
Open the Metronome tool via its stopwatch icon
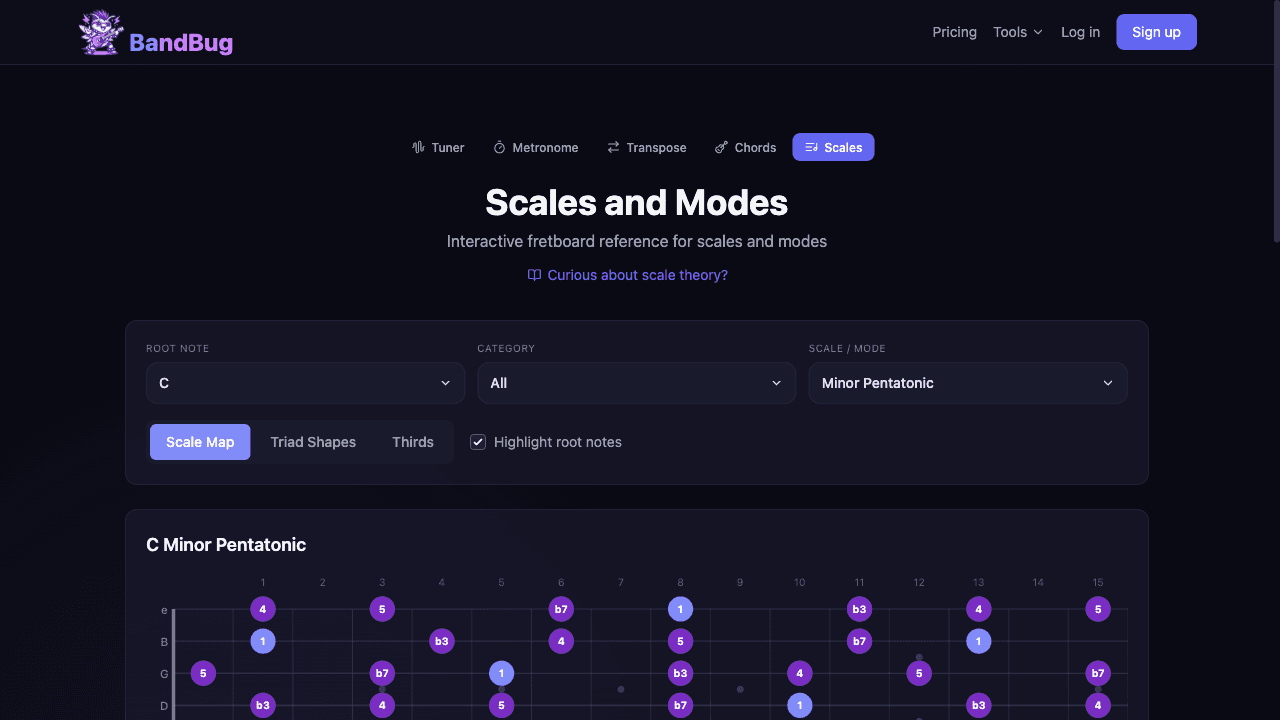498,147
